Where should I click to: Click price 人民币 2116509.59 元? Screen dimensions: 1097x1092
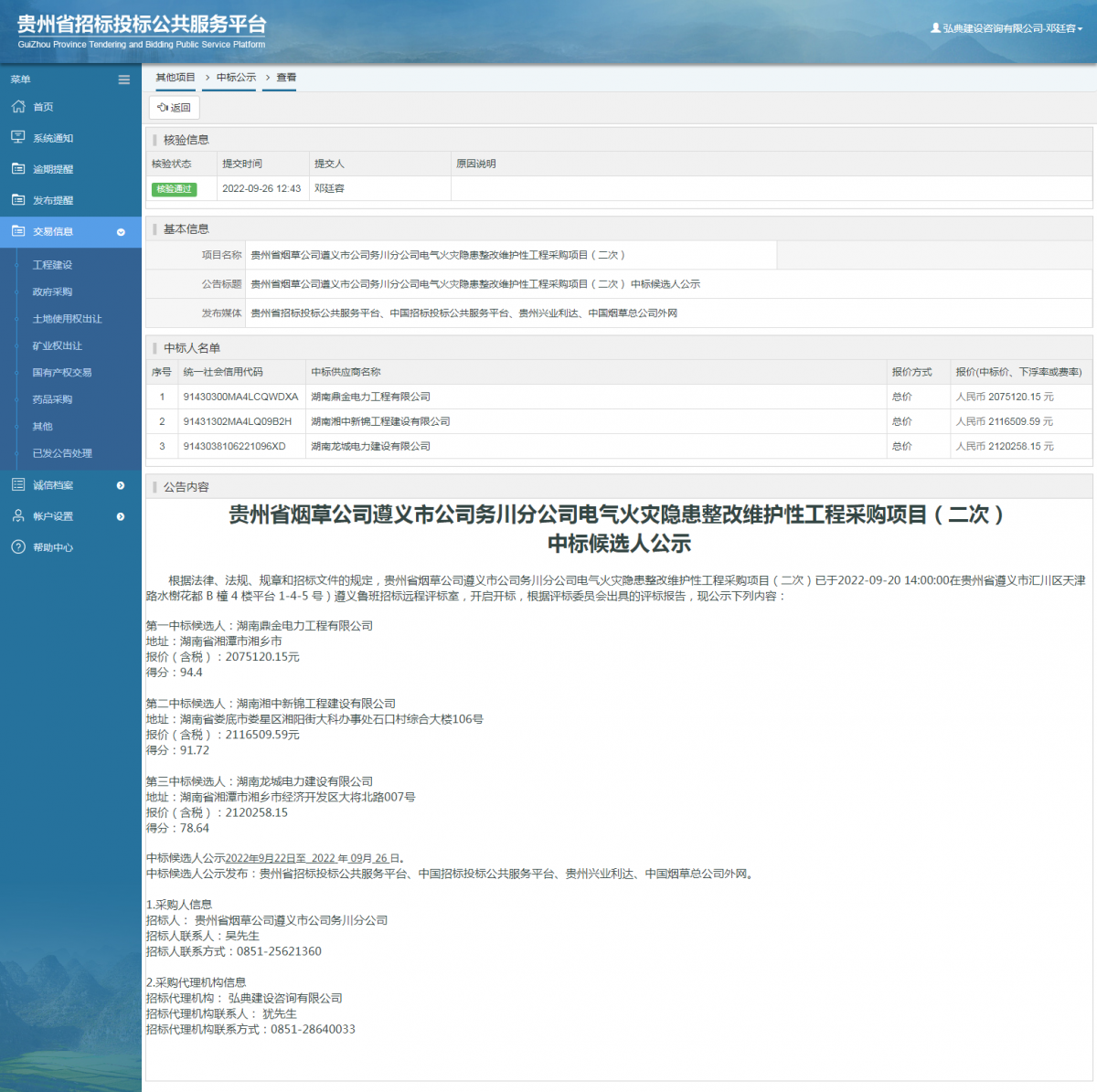point(1005,422)
